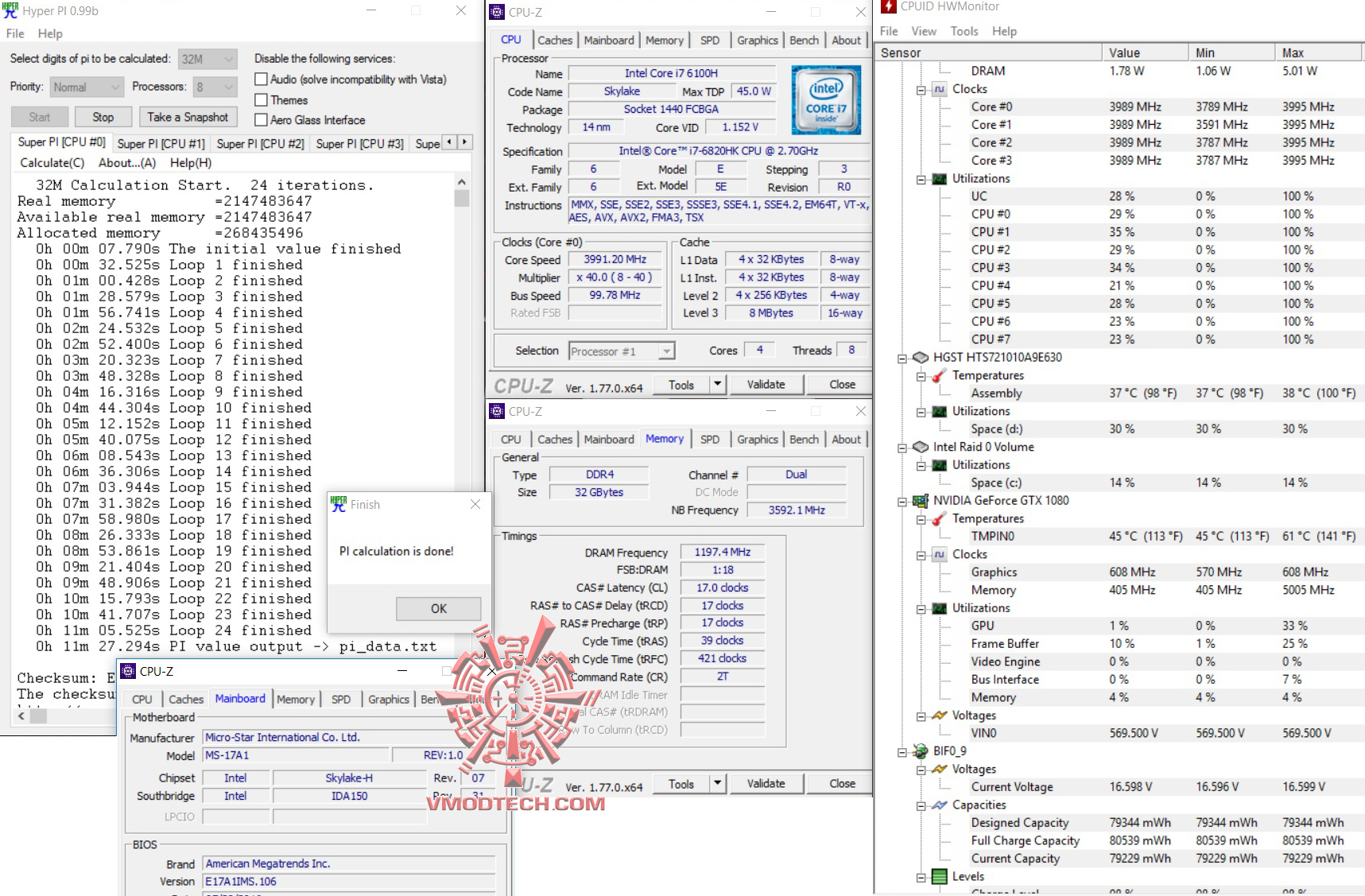Click the Voltages icon under BIF0_9

[x=939, y=769]
